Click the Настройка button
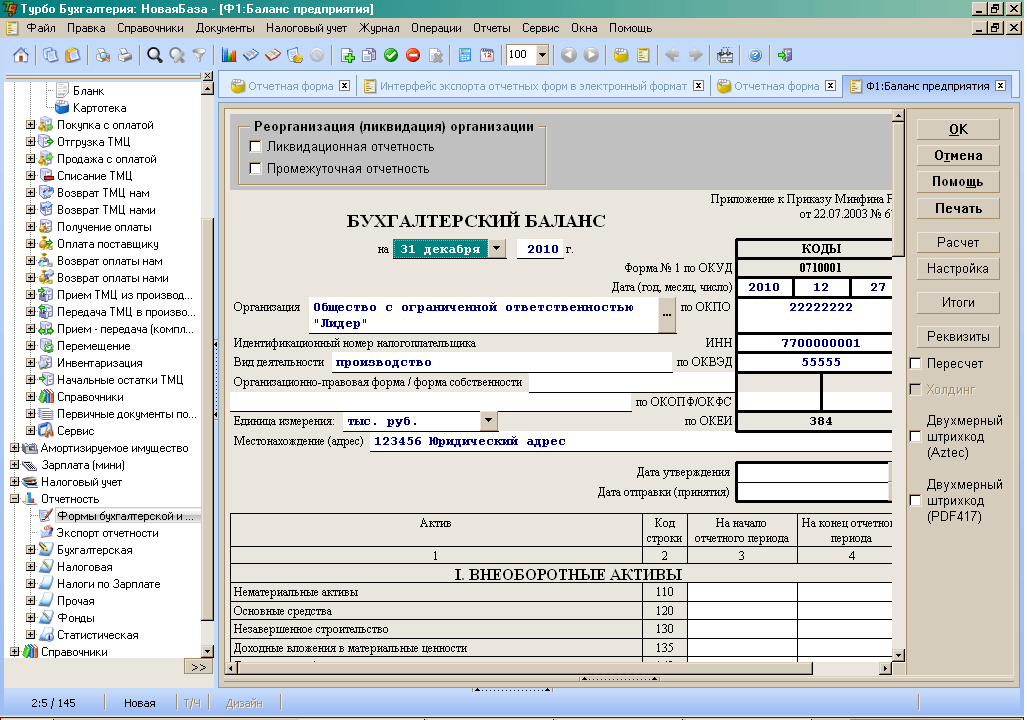This screenshot has height=720, width=1027. (x=958, y=269)
